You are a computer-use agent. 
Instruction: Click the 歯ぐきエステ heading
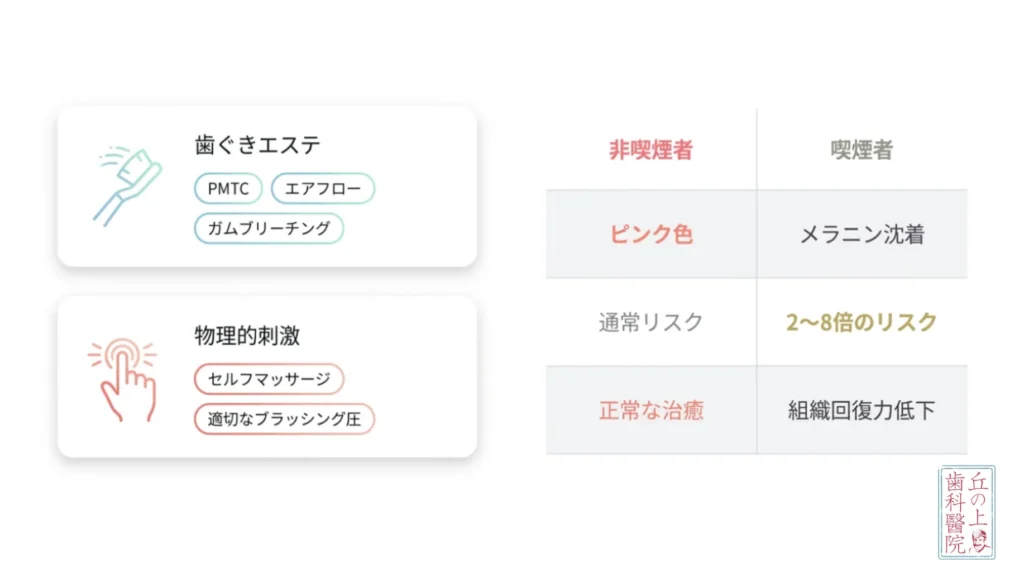click(x=257, y=145)
